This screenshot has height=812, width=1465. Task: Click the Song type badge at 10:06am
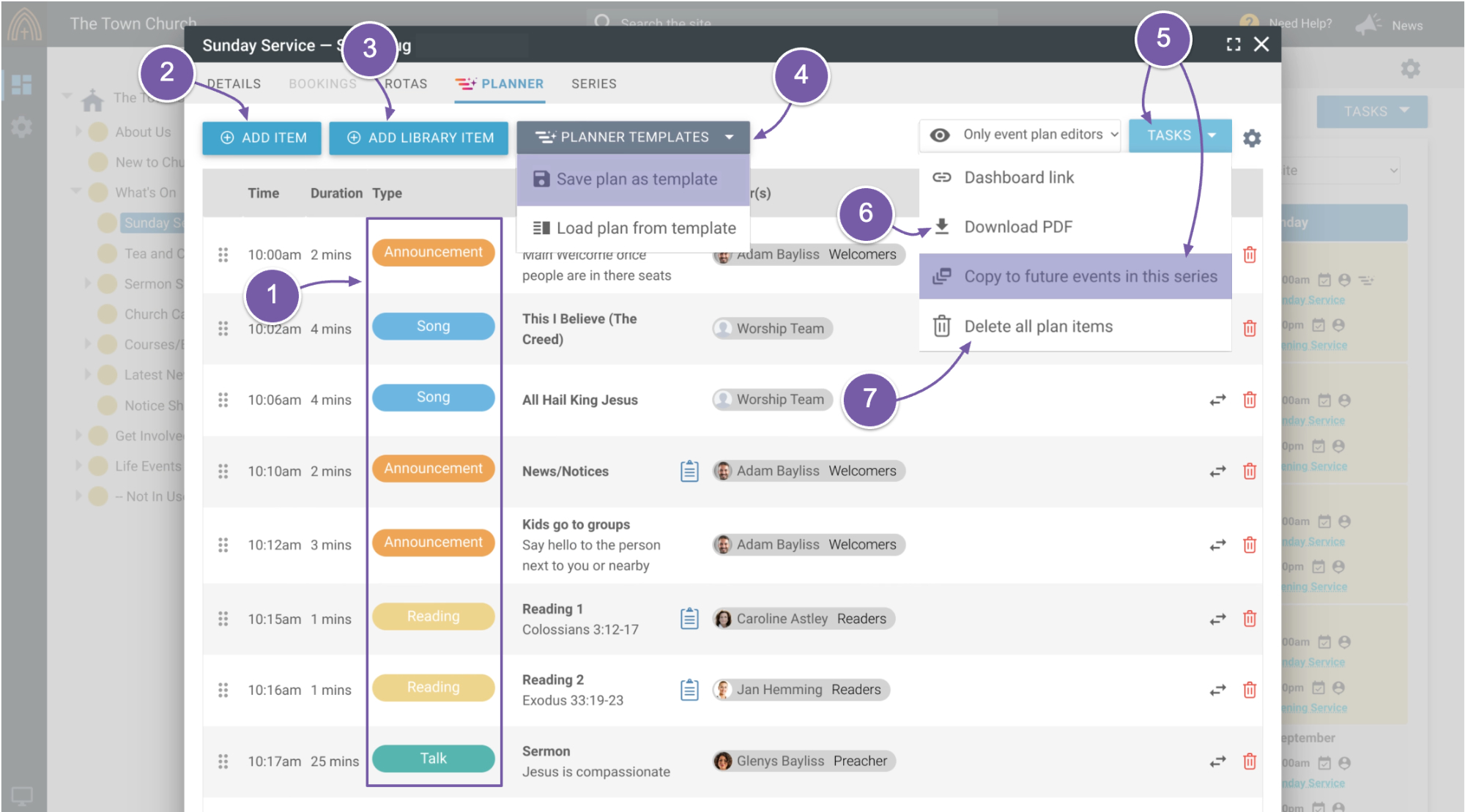(434, 398)
